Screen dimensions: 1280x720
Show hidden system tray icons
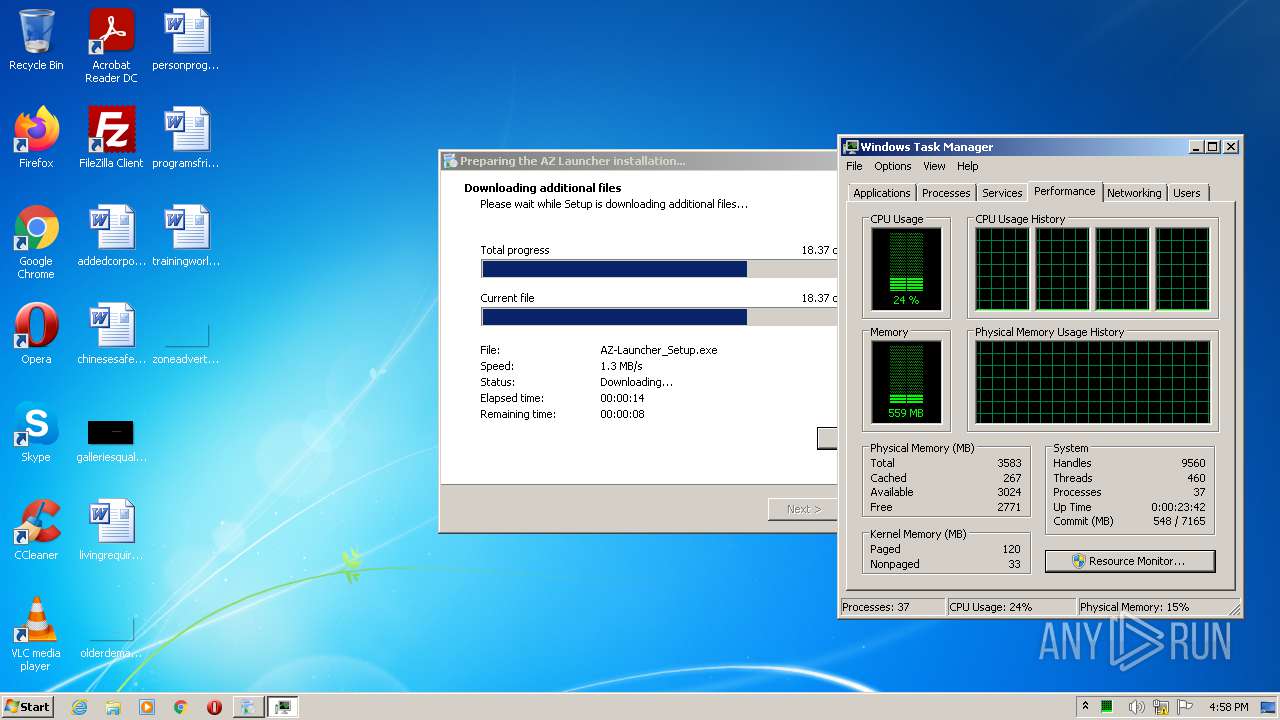(1085, 707)
